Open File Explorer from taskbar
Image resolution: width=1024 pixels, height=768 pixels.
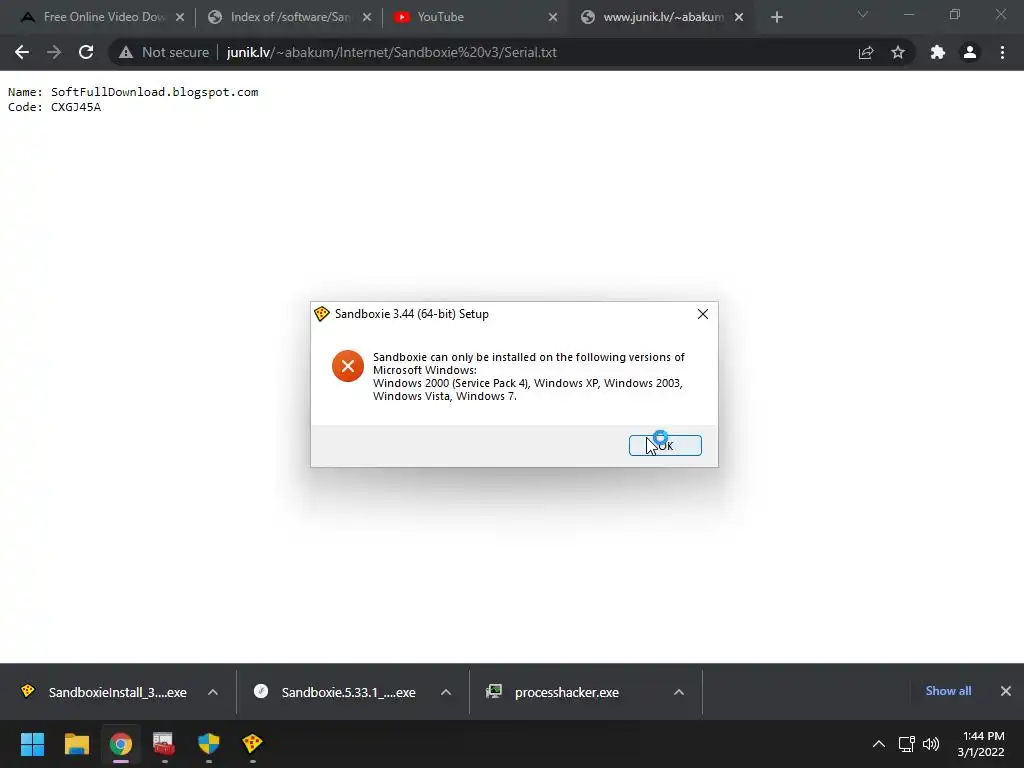tap(76, 744)
